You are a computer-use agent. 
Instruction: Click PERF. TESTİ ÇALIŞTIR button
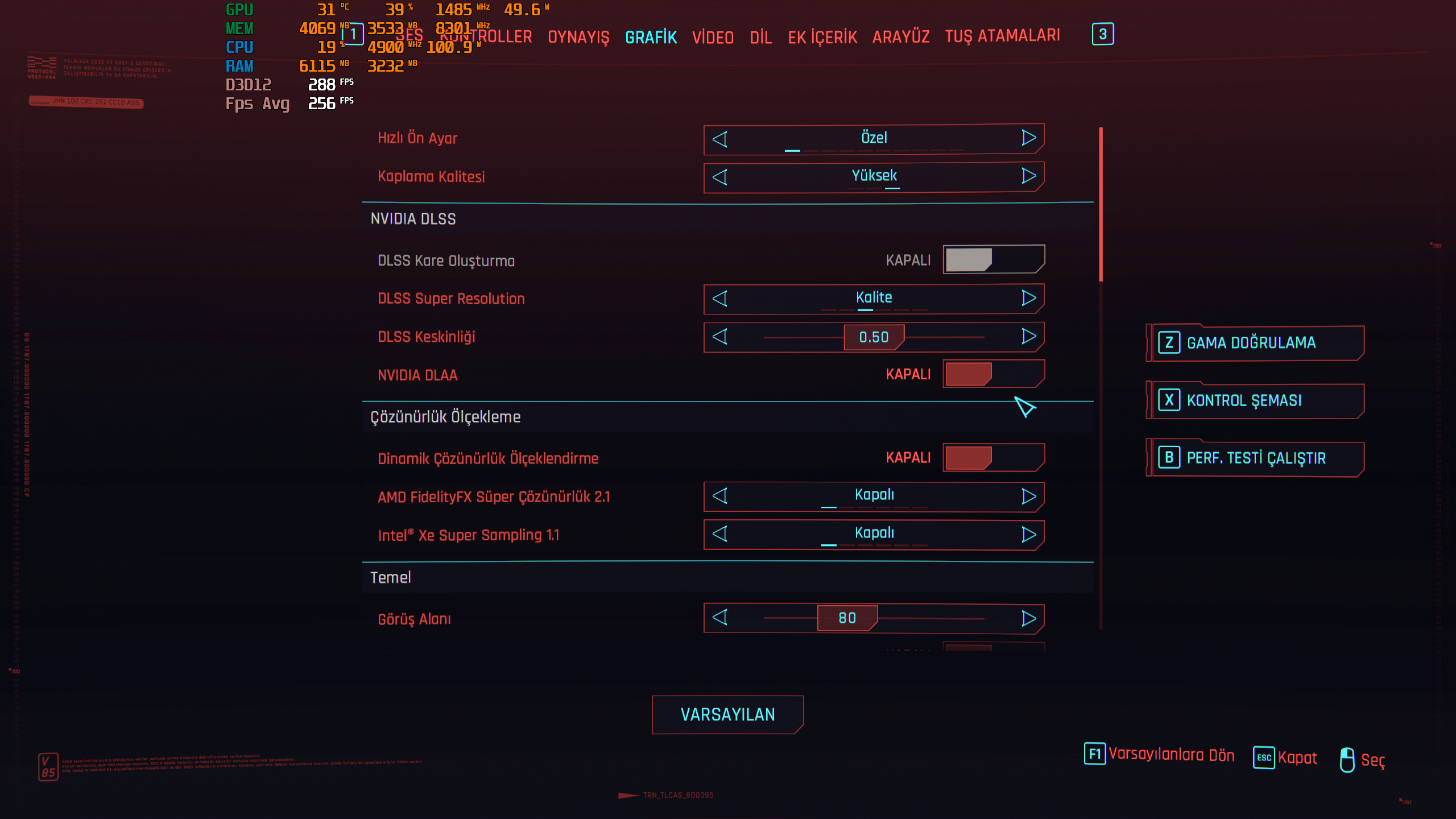click(x=1256, y=458)
